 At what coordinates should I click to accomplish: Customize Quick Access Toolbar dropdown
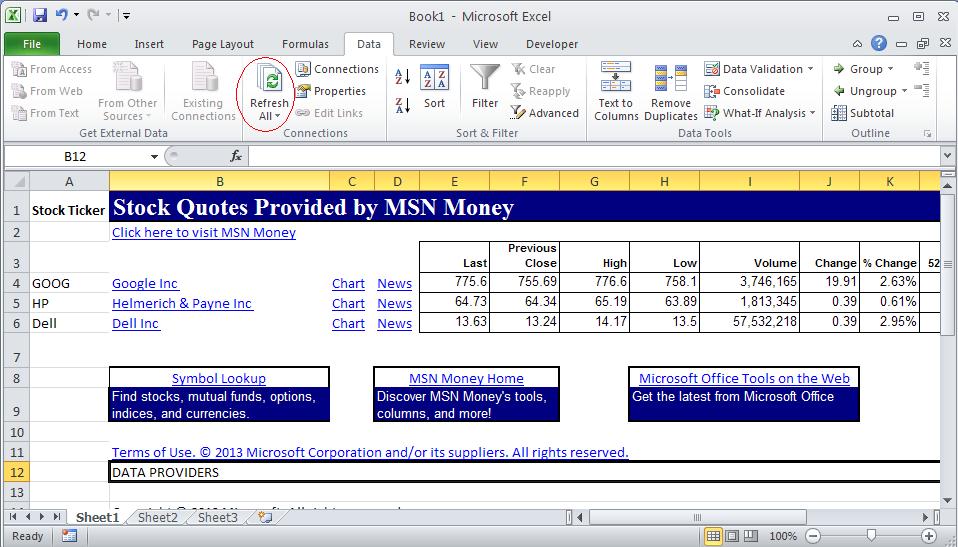tap(126, 16)
